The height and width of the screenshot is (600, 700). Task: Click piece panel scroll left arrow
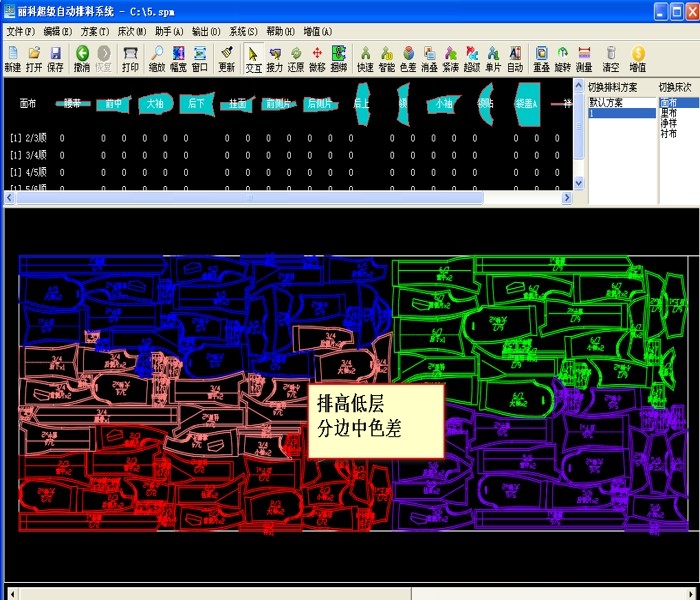(x=10, y=197)
